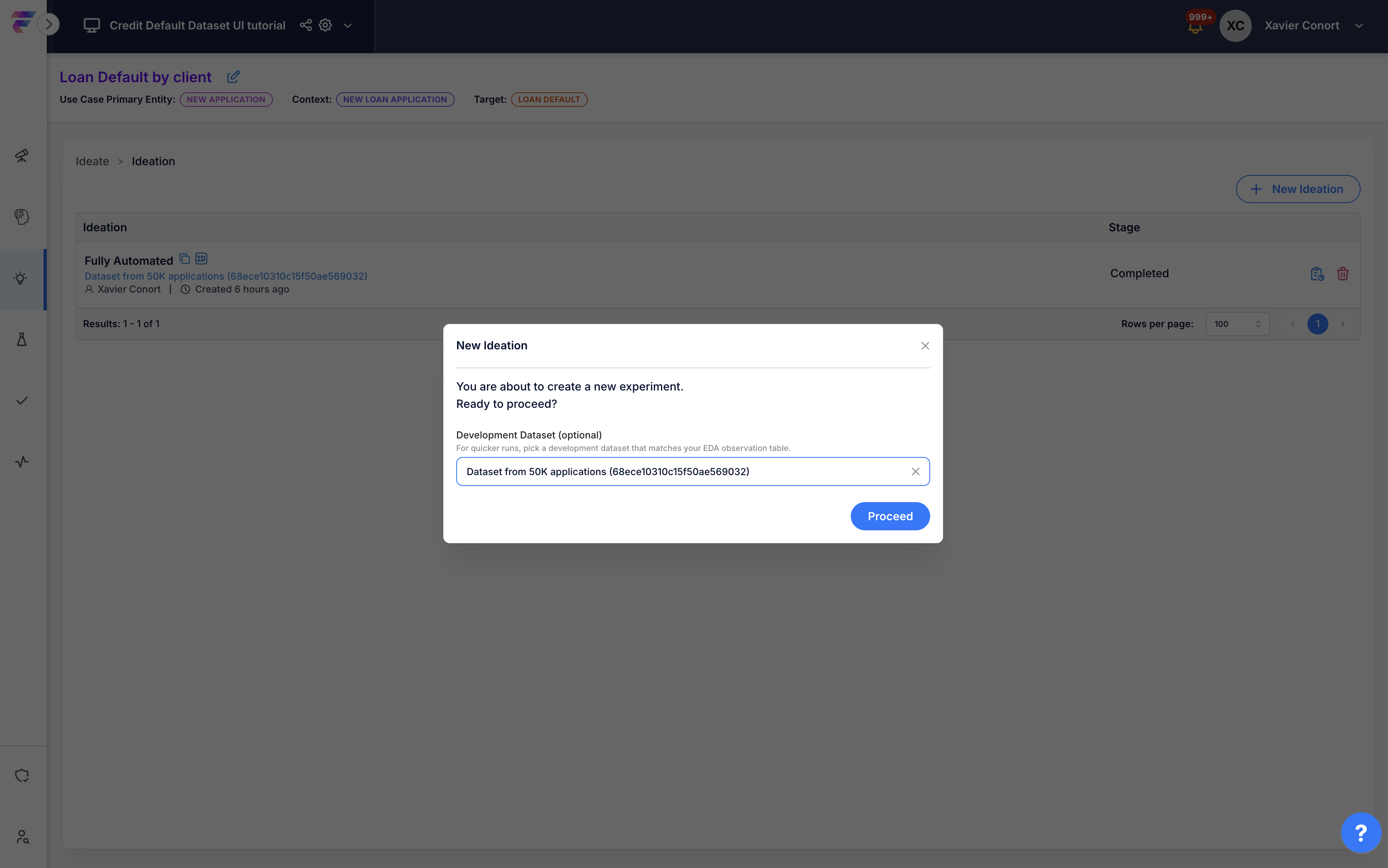The image size is (1388, 868).
Task: Click the trash icon for Fully Automated
Action: [x=1342, y=274]
